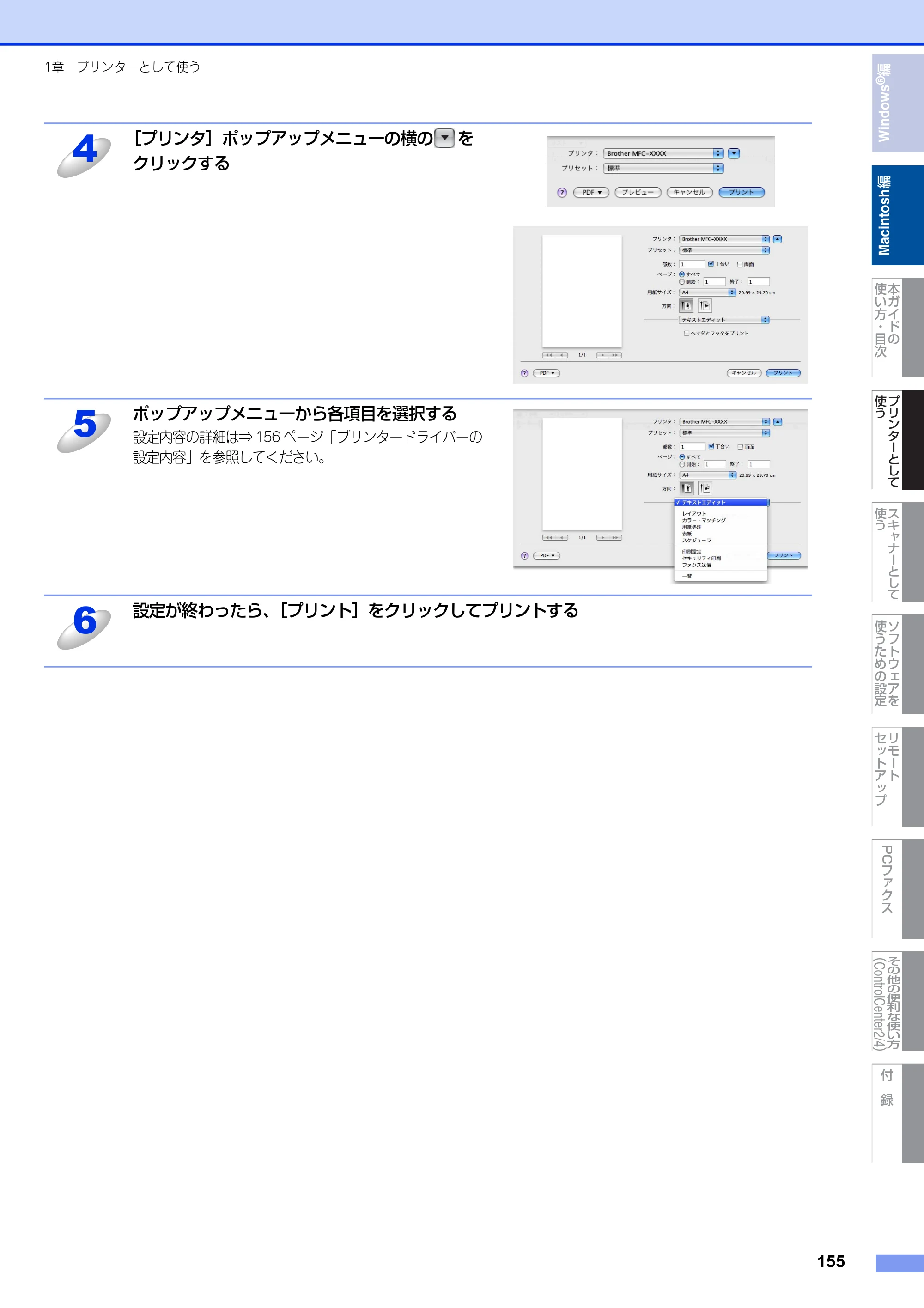This screenshot has width=924, height=1308.
Task: Toggle 丁合い checkbox in middle print dialog
Action: [711, 264]
